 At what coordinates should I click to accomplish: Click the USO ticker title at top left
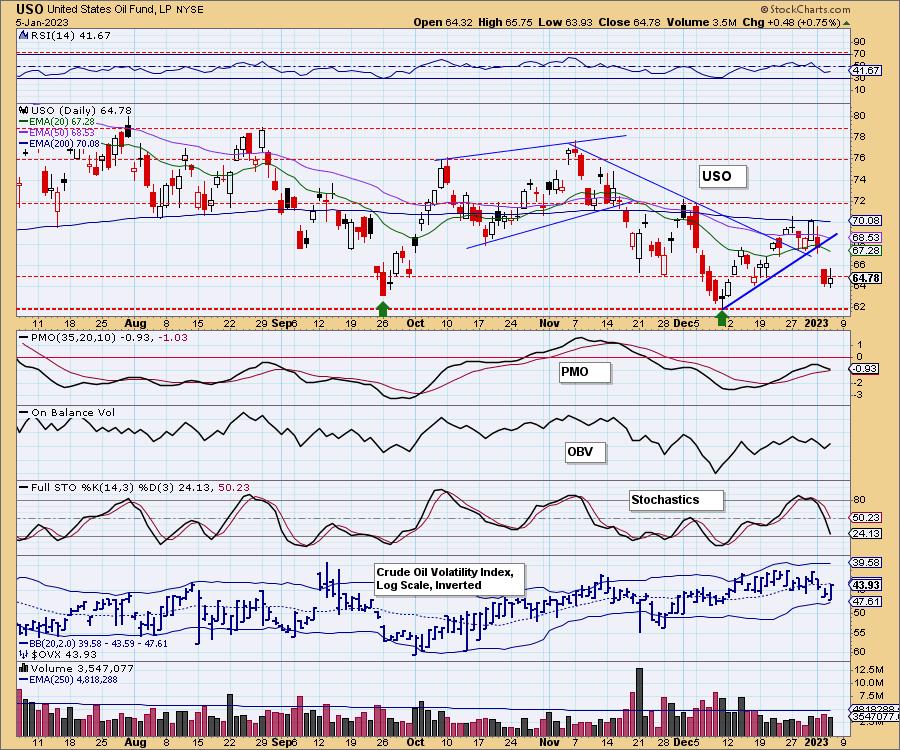tap(28, 9)
